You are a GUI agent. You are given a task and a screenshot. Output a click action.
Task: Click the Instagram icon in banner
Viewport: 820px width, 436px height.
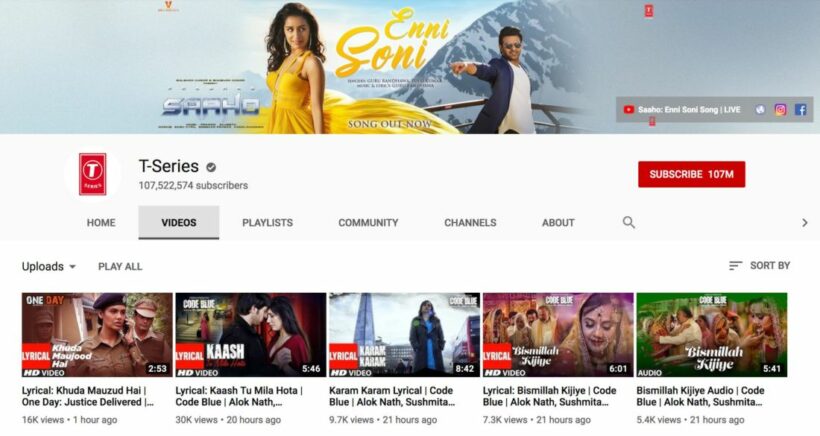point(780,110)
